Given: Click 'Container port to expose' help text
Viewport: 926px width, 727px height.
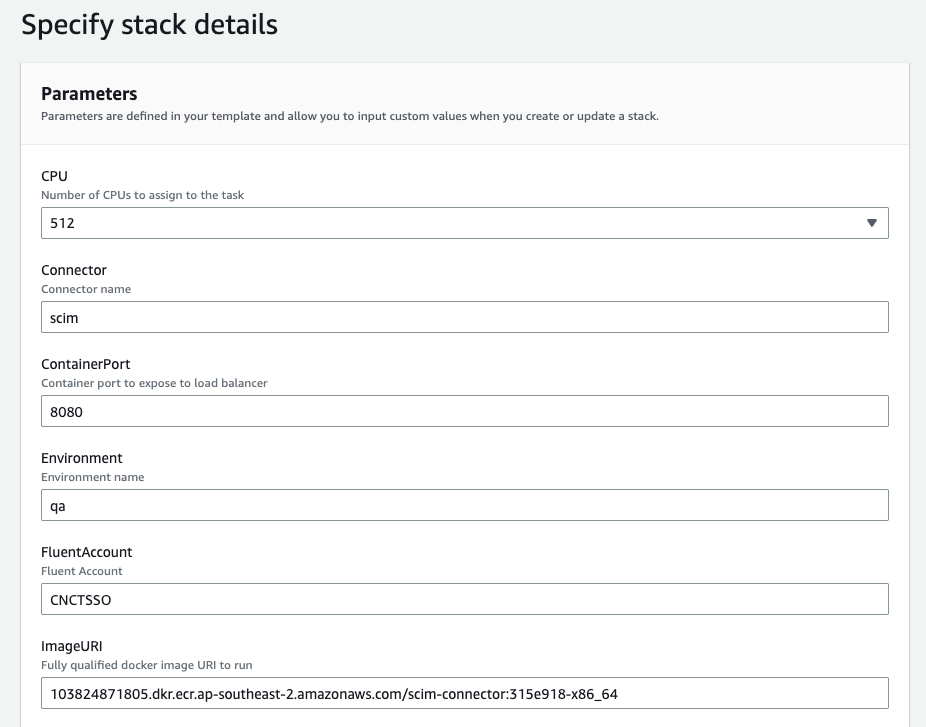Looking at the screenshot, I should [154, 383].
